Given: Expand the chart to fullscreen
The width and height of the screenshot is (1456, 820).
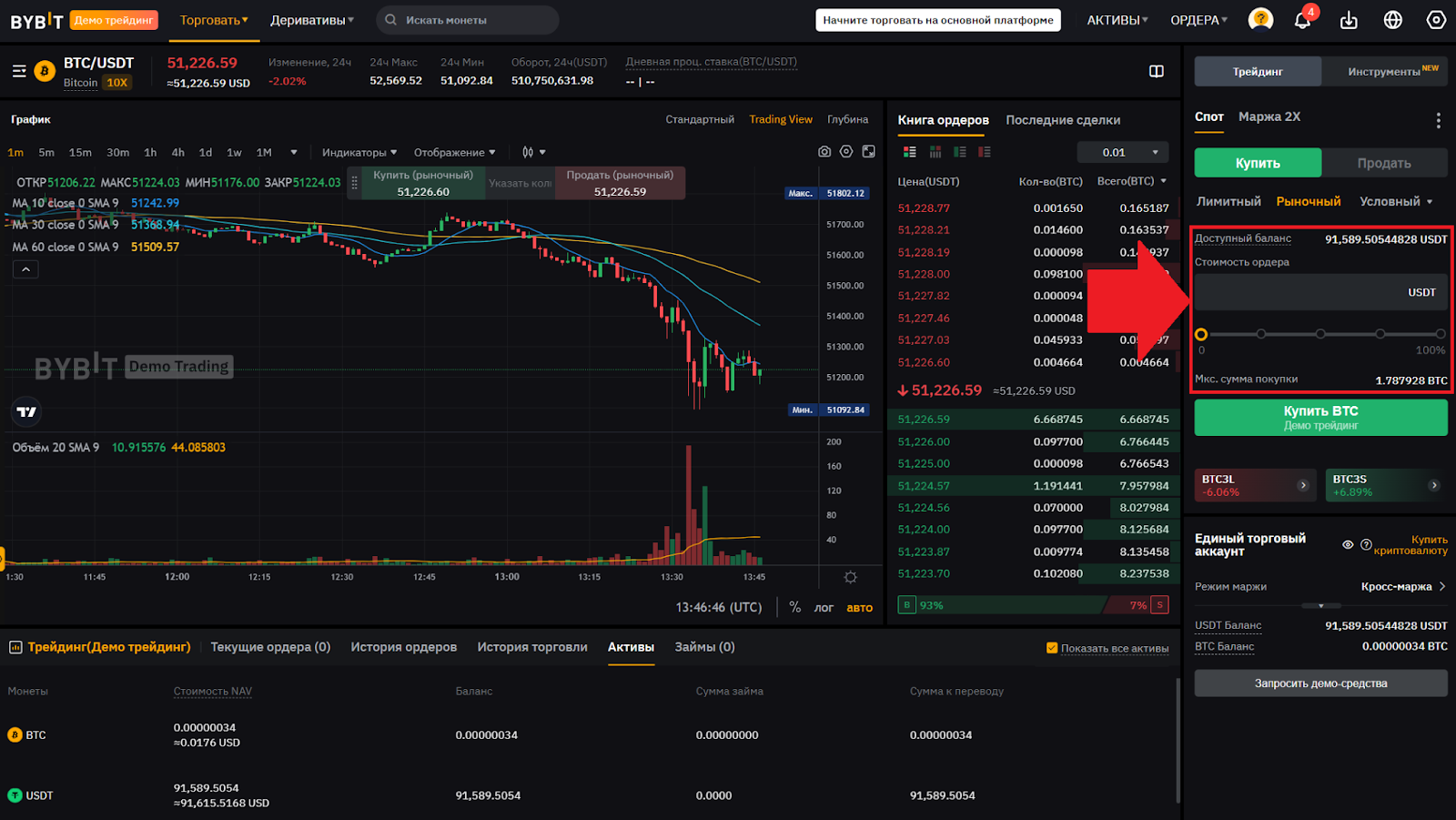Looking at the screenshot, I should 869,152.
